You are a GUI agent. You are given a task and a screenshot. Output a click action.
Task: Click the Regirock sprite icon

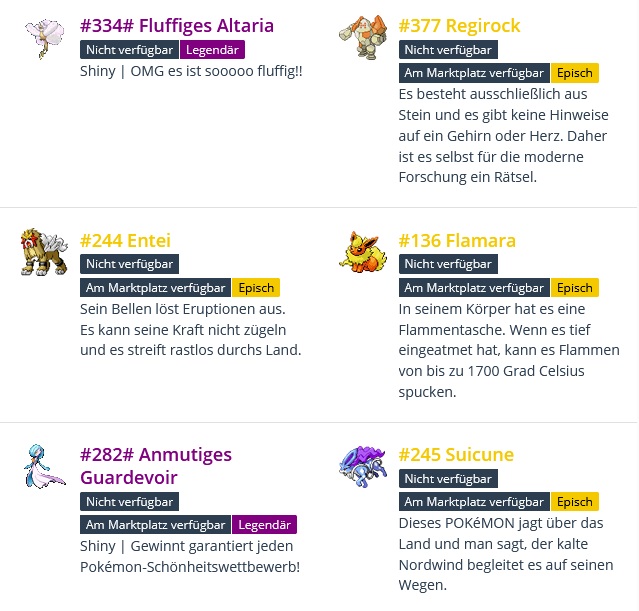pyautogui.click(x=361, y=38)
